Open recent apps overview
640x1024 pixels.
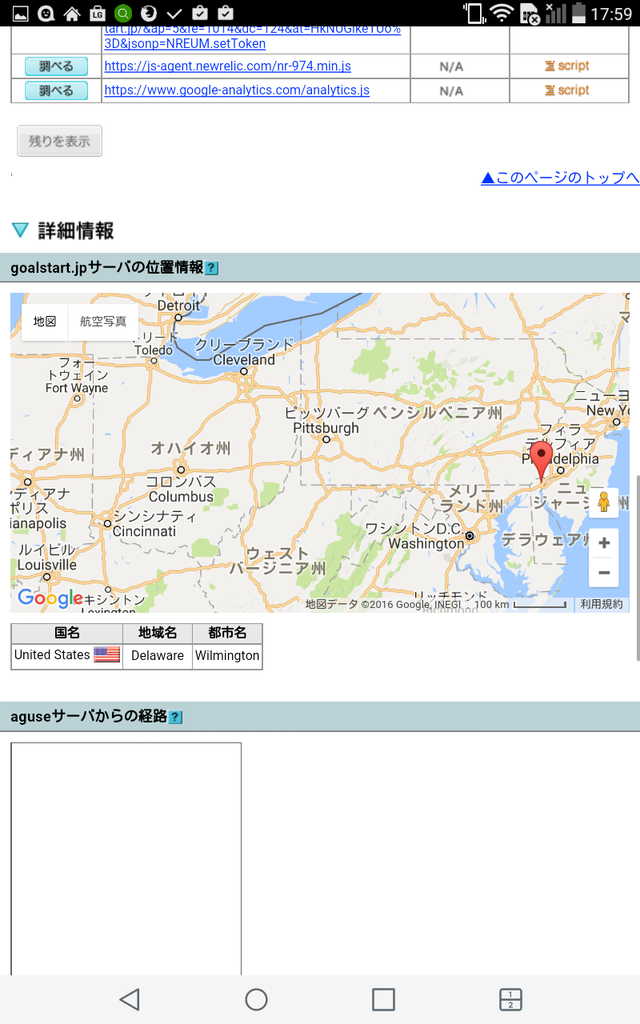(x=383, y=999)
